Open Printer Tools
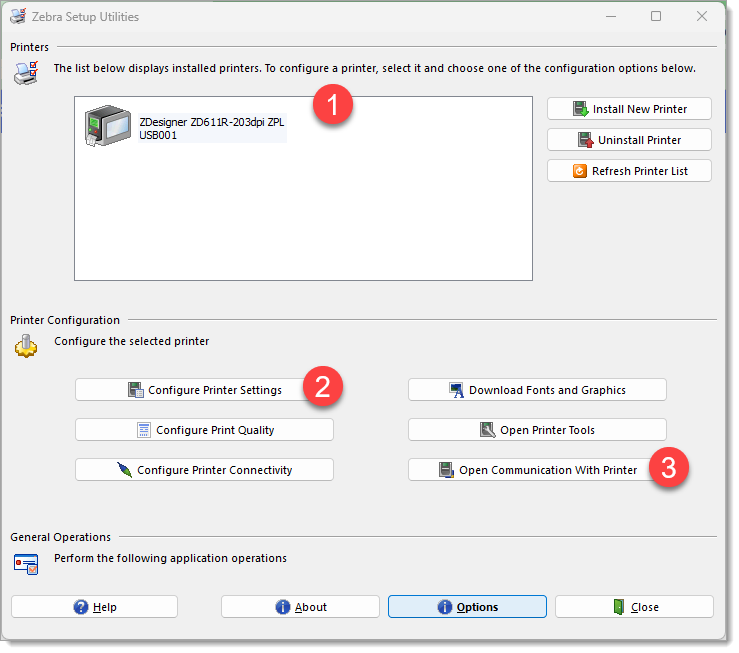The height and width of the screenshot is (653, 739). pyautogui.click(x=537, y=430)
